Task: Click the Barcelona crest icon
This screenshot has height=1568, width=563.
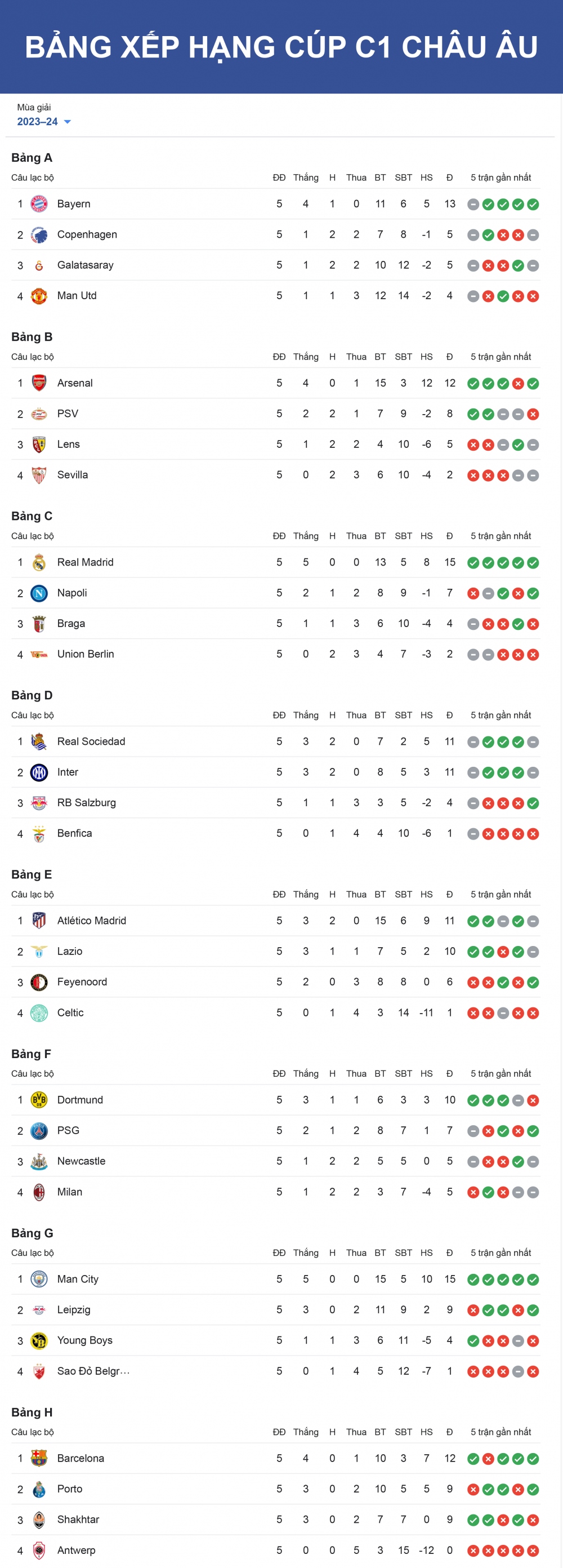Action: tap(39, 1459)
